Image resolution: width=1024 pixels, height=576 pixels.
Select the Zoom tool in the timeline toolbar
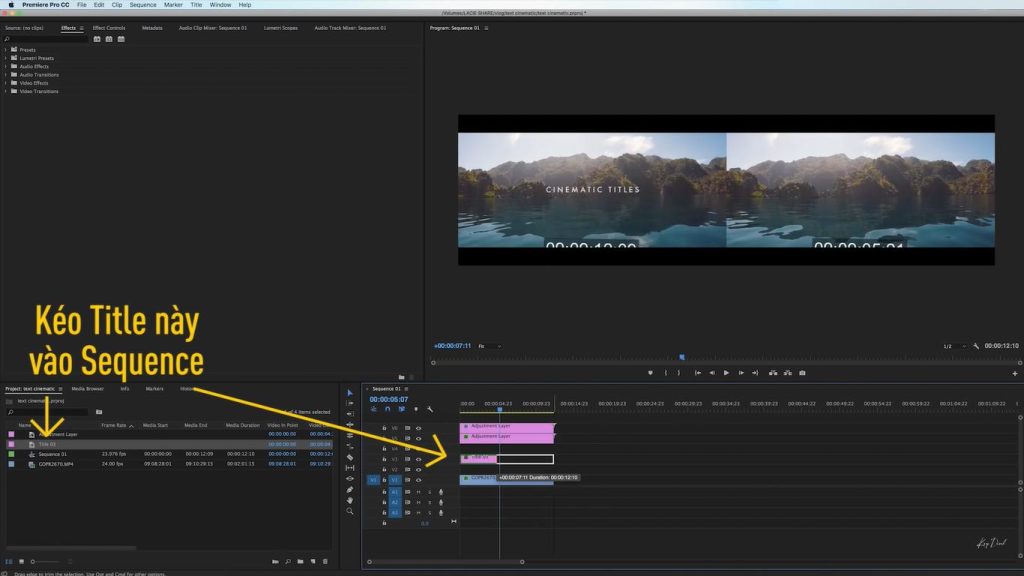(x=349, y=510)
